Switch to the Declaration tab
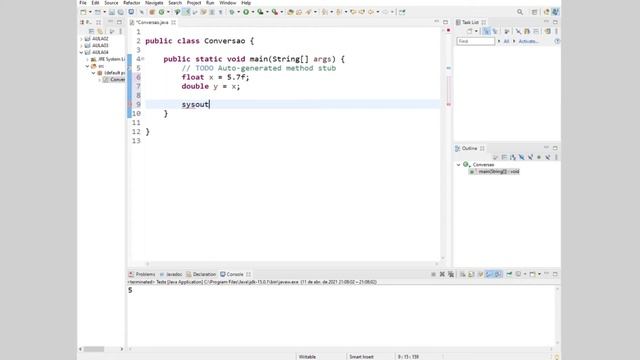 point(201,274)
